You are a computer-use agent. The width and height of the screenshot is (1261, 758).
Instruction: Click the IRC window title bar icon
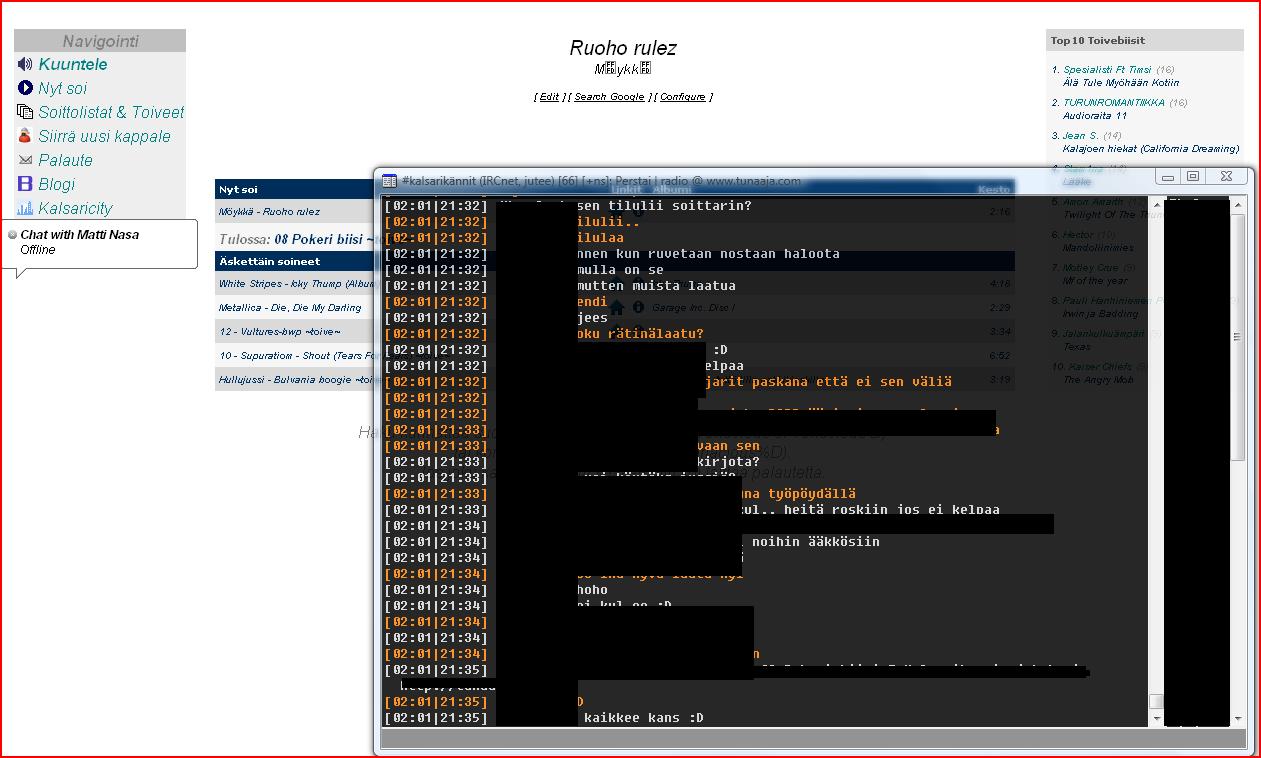click(390, 181)
